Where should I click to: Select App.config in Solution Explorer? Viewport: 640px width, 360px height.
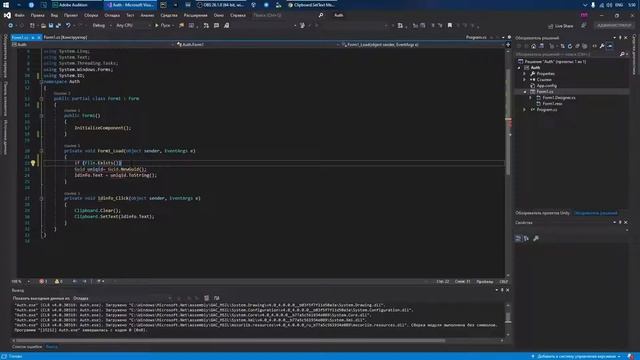pos(547,86)
